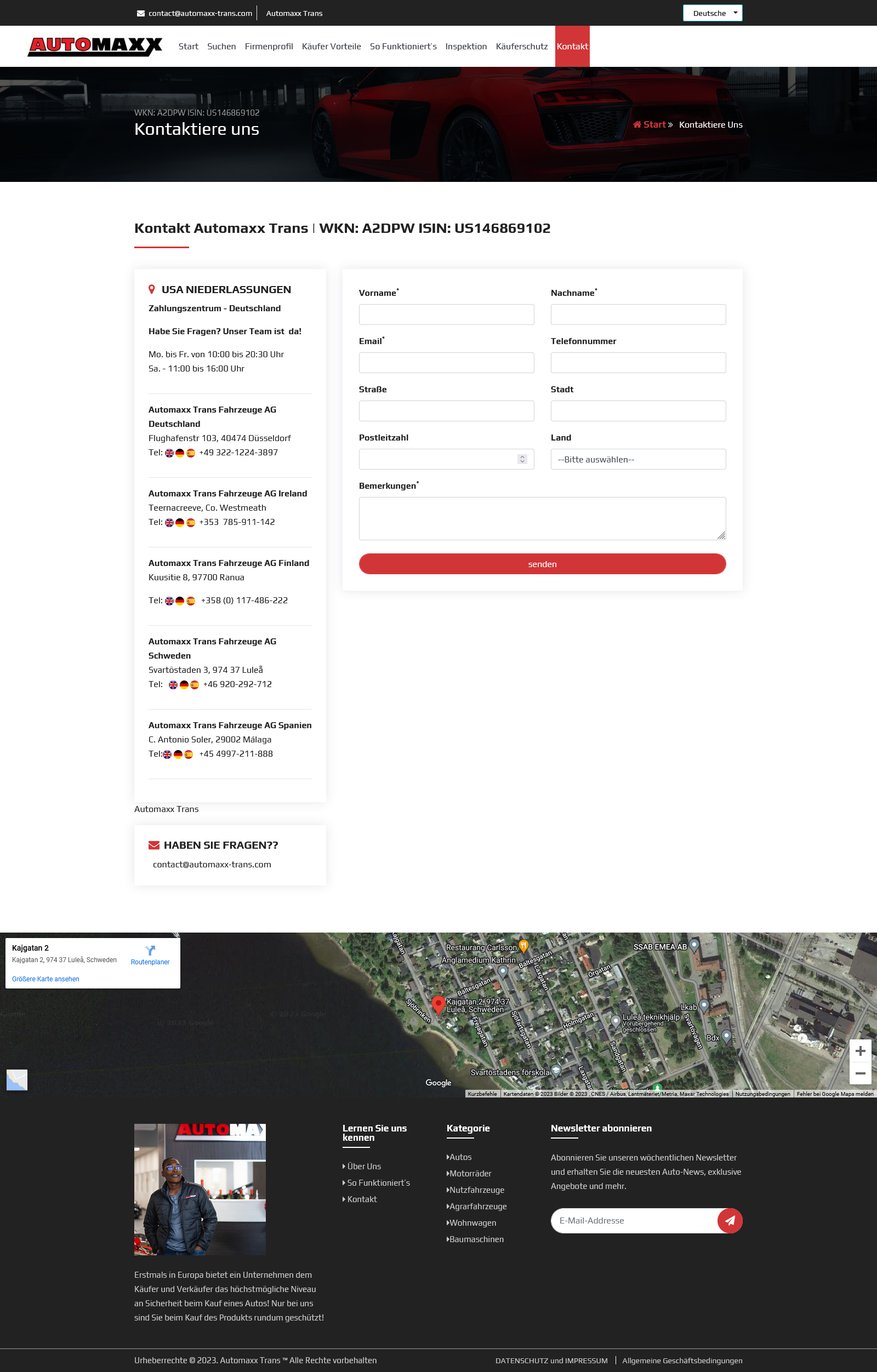Open the Über Uns footer link
This screenshot has width=877, height=1372.
point(363,1167)
